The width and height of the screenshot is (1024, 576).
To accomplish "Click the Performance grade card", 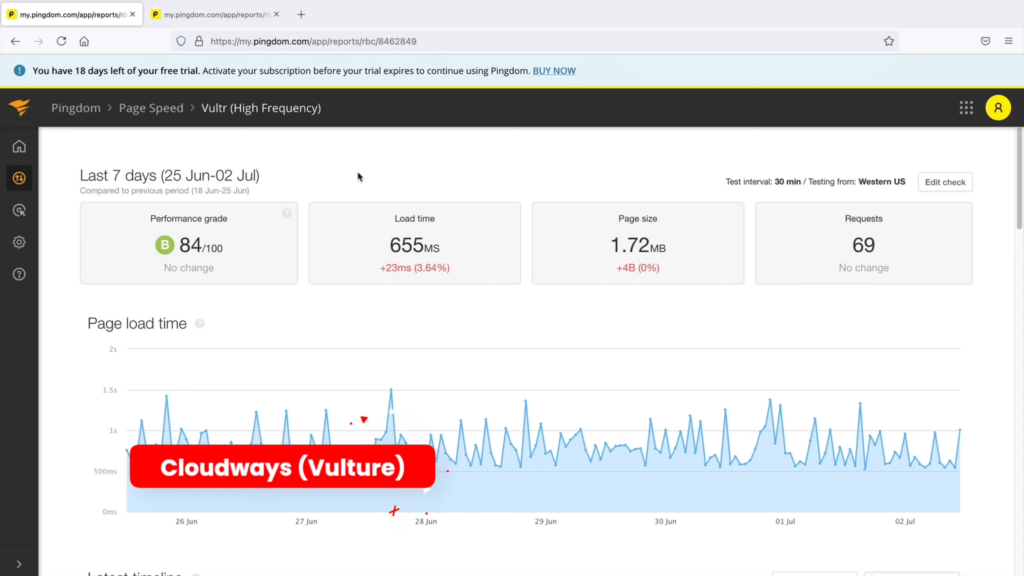I will coord(189,243).
